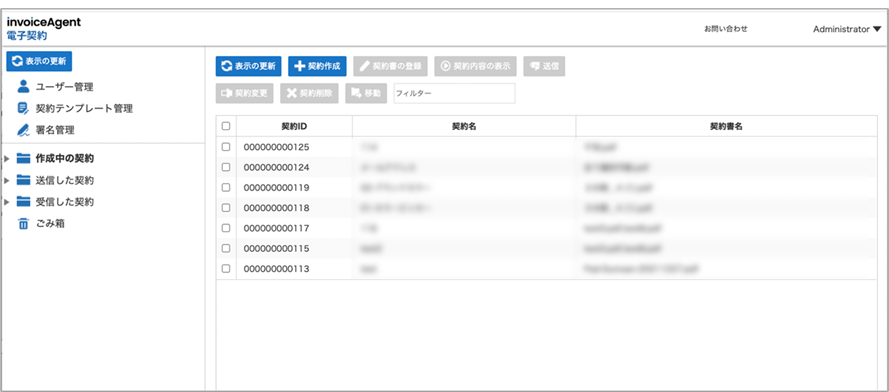Check the box for contract 000000000119
Image resolution: width=889 pixels, height=392 pixels.
226,187
